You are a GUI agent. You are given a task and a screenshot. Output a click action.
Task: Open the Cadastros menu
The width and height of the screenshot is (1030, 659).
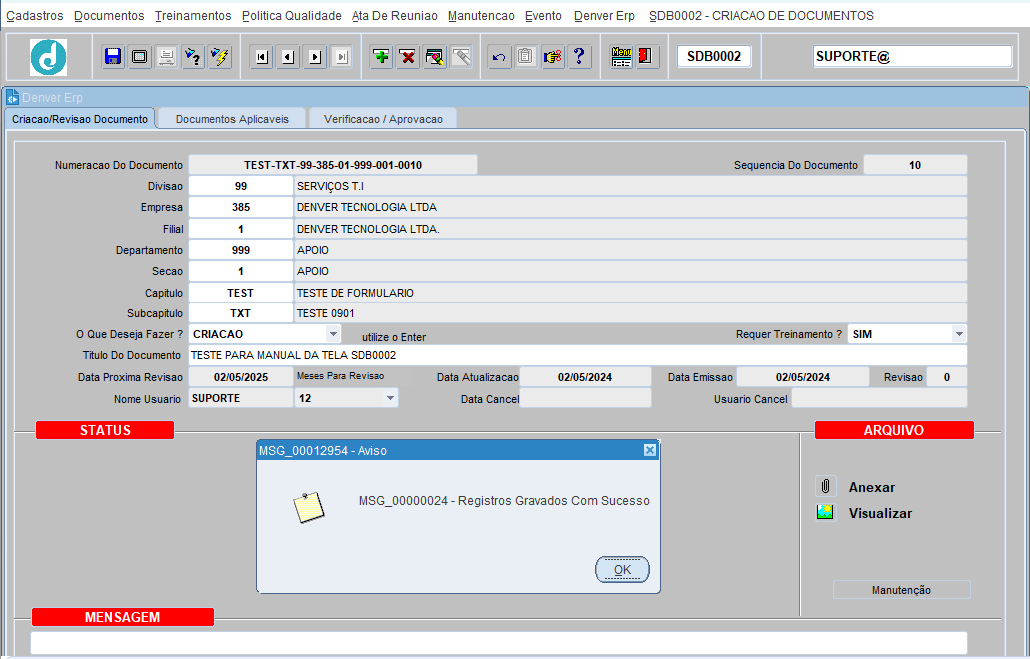[x=35, y=16]
